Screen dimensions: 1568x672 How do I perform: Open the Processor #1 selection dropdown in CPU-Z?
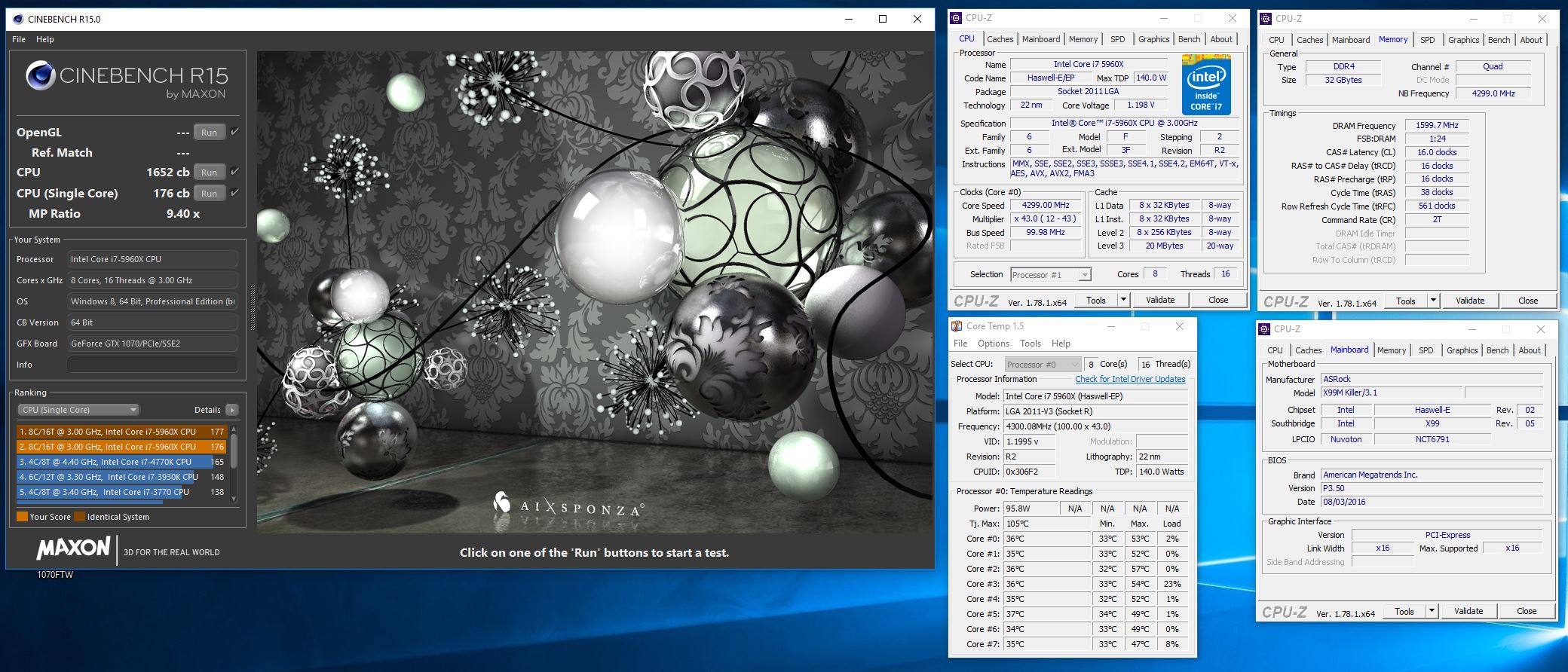1051,275
